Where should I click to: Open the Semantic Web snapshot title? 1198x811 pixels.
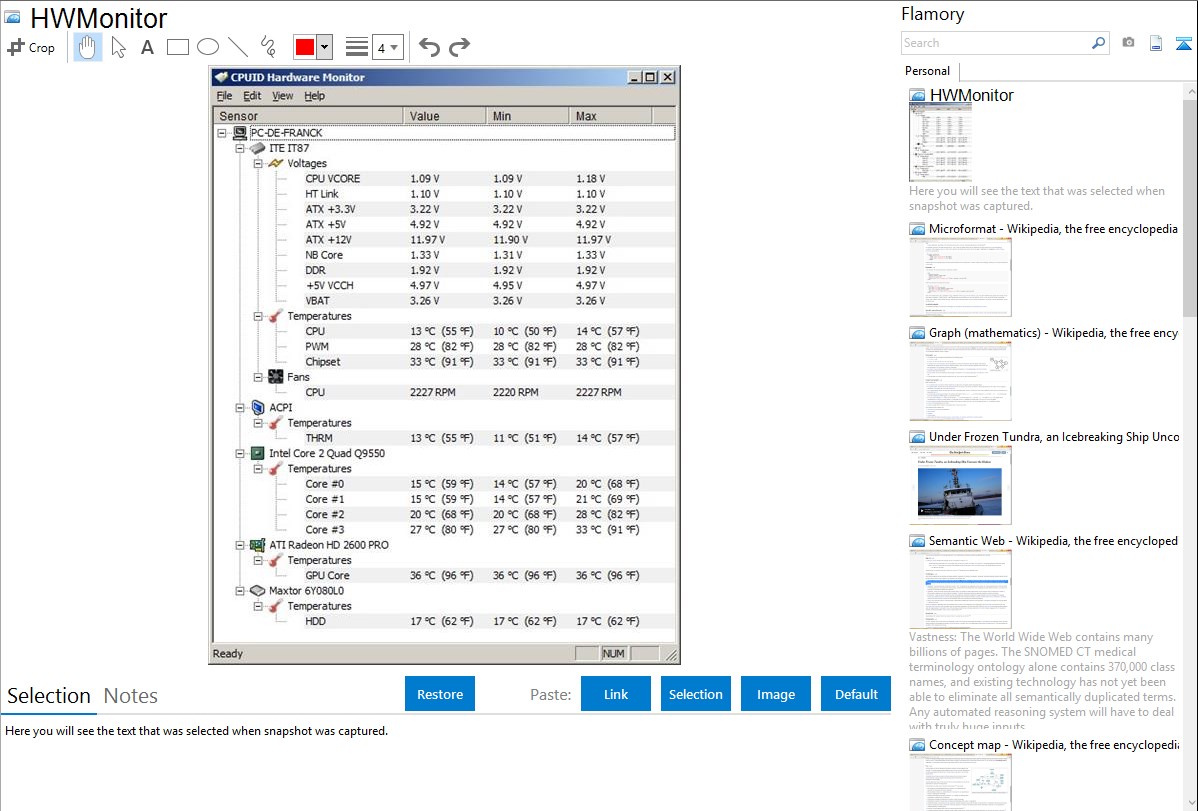(1053, 541)
